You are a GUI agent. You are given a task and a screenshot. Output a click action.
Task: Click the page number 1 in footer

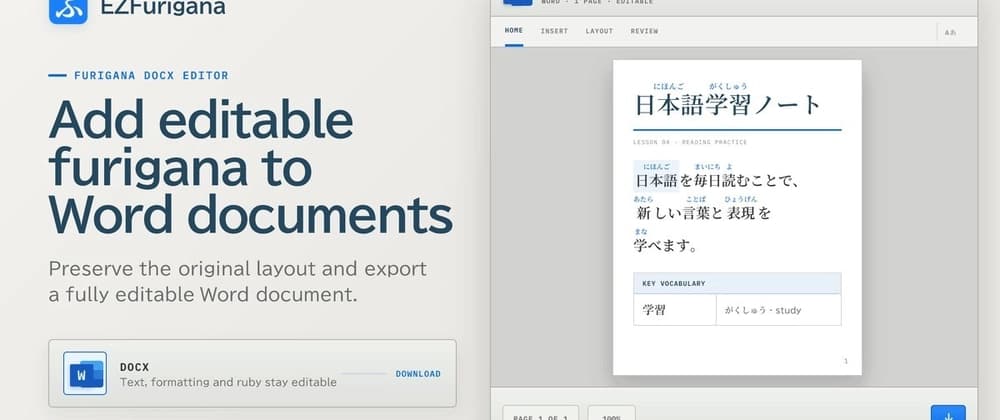coord(846,361)
